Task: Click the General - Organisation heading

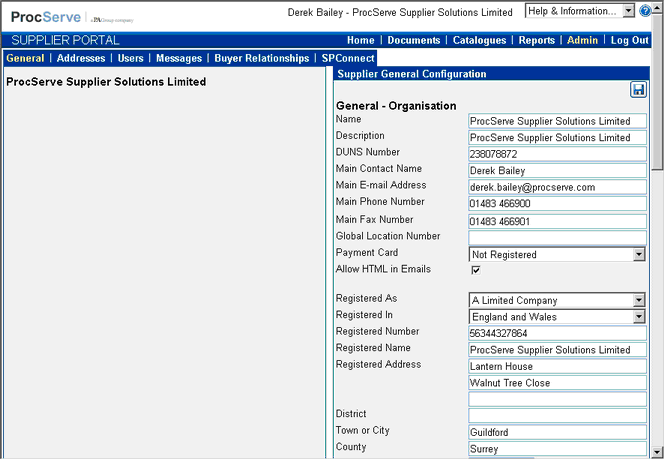Action: point(396,106)
